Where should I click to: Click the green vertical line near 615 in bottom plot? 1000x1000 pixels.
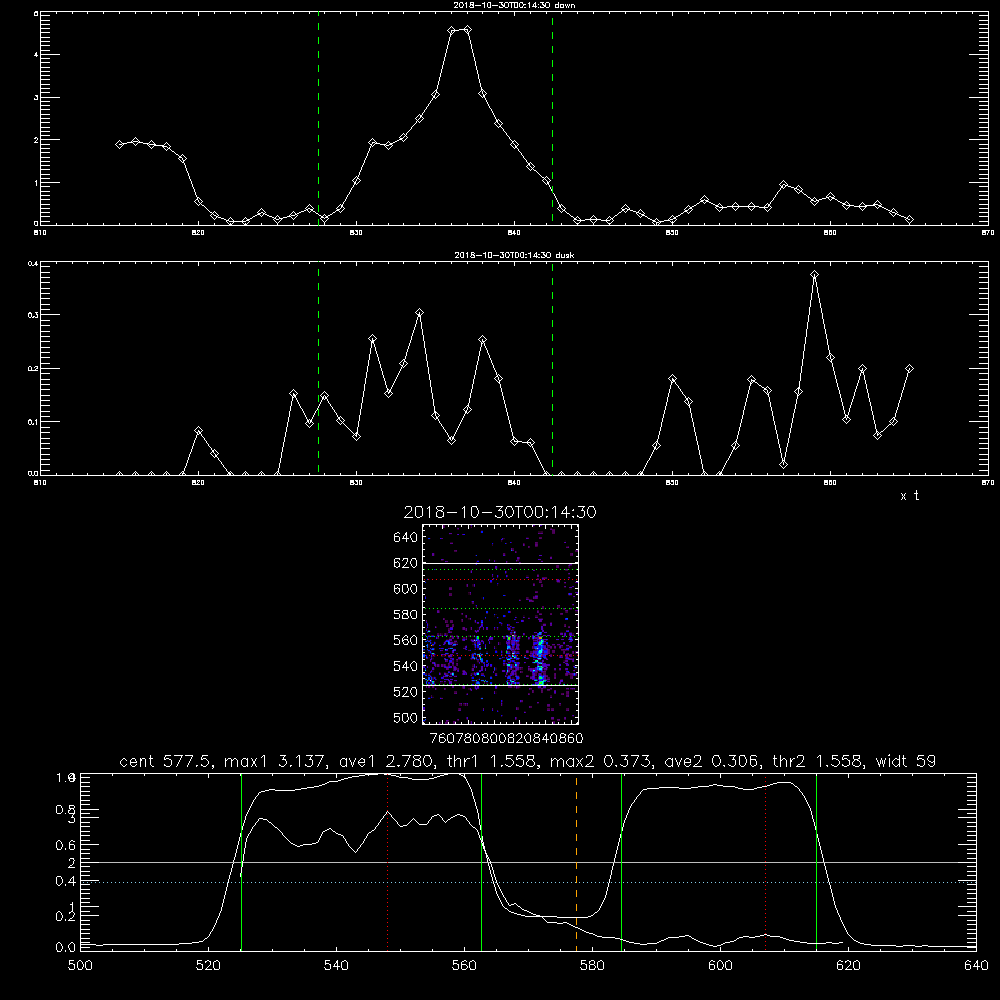click(816, 861)
